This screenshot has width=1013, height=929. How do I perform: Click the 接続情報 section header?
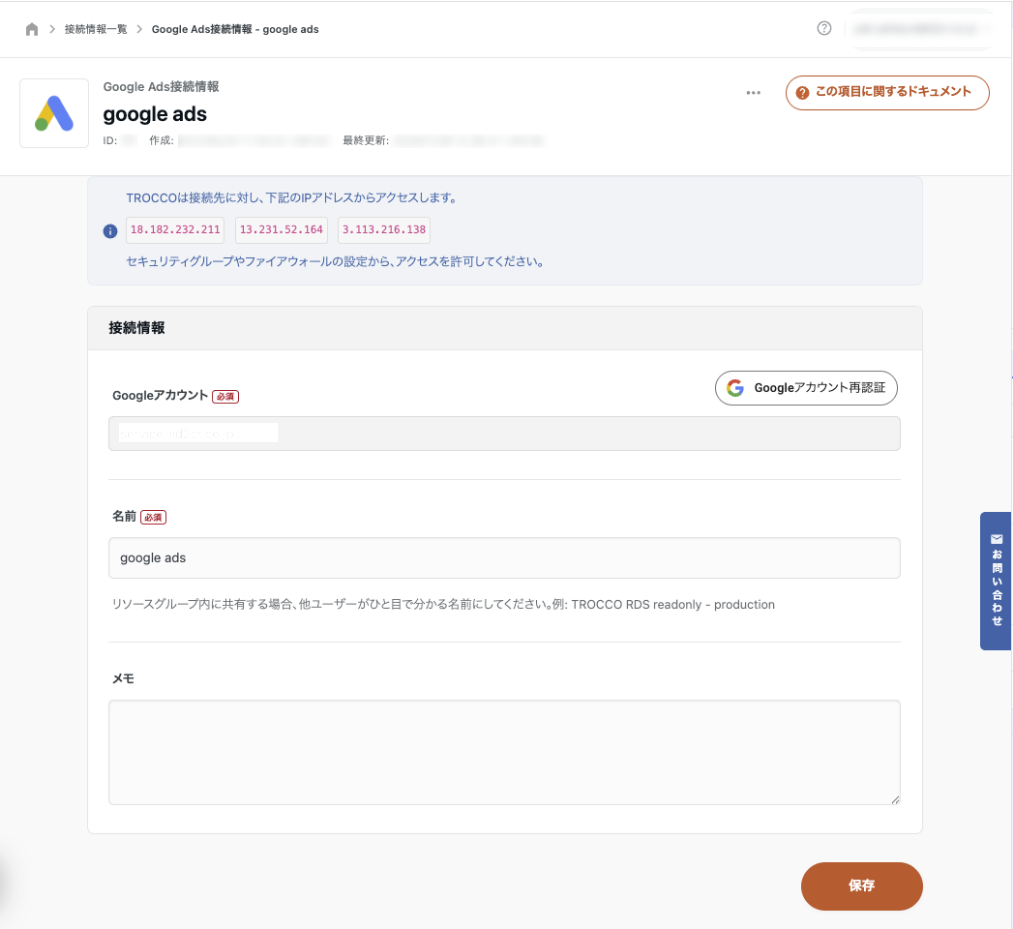coord(505,328)
